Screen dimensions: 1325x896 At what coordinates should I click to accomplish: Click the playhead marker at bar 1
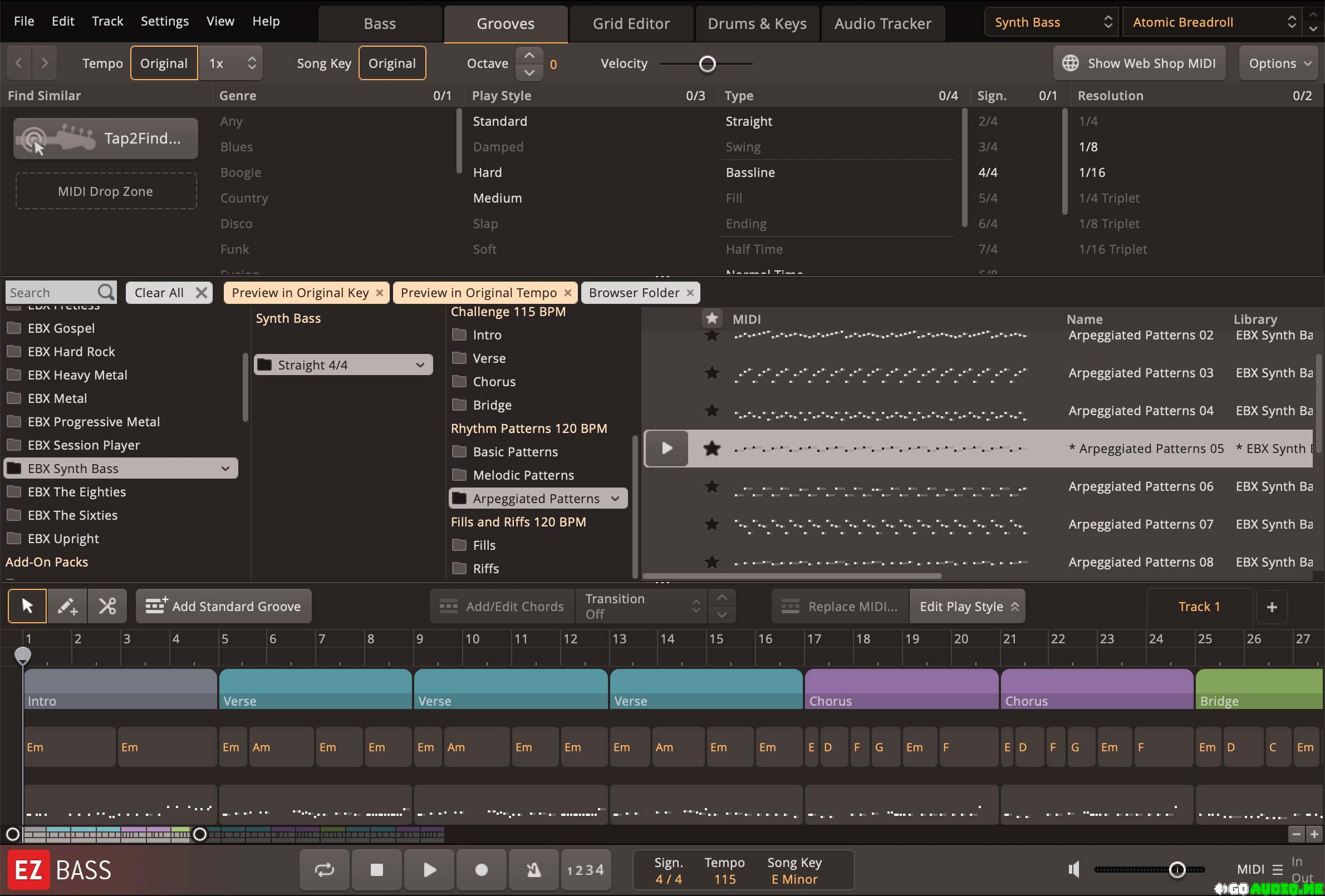(22, 656)
